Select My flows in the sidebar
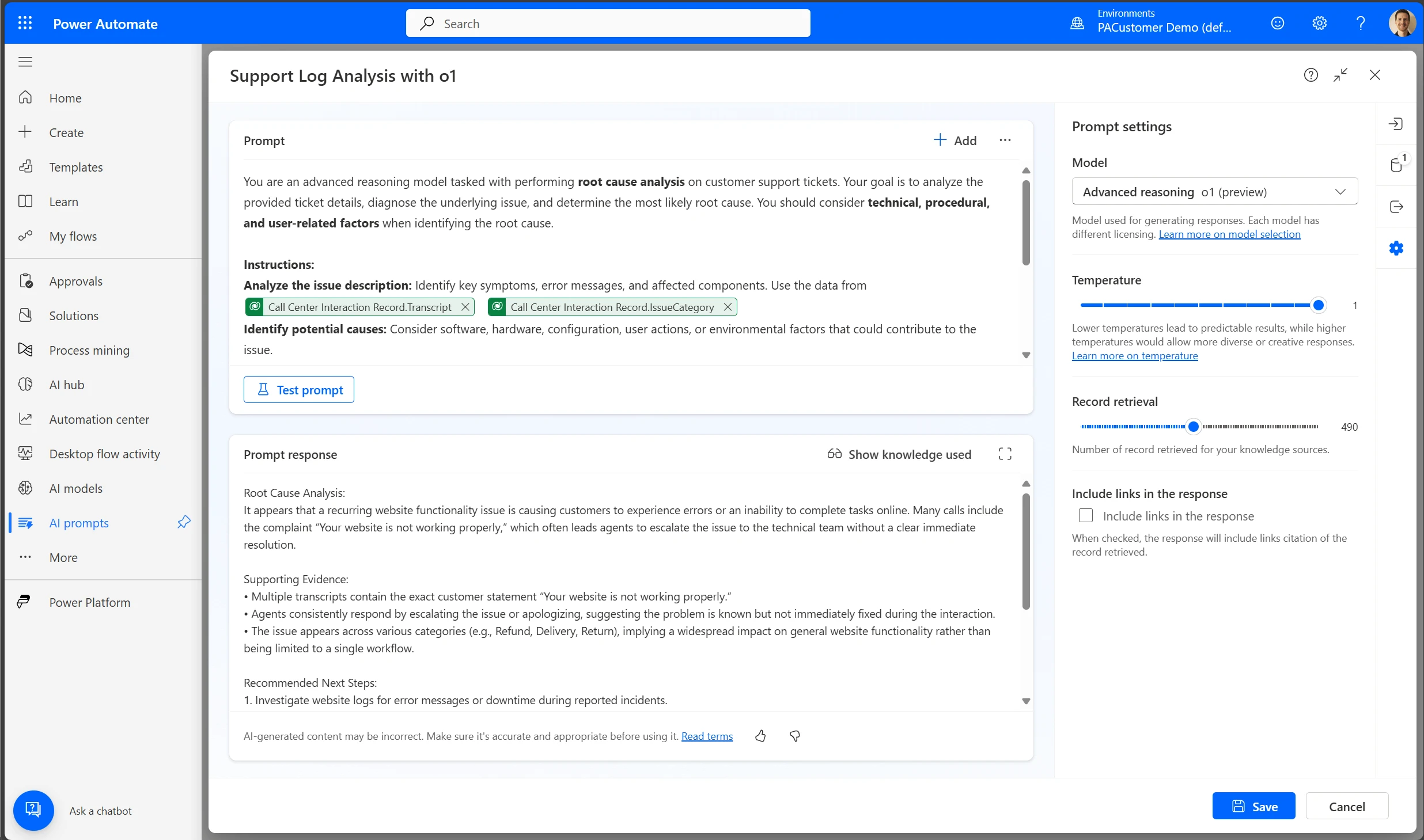The image size is (1424, 840). (x=73, y=235)
